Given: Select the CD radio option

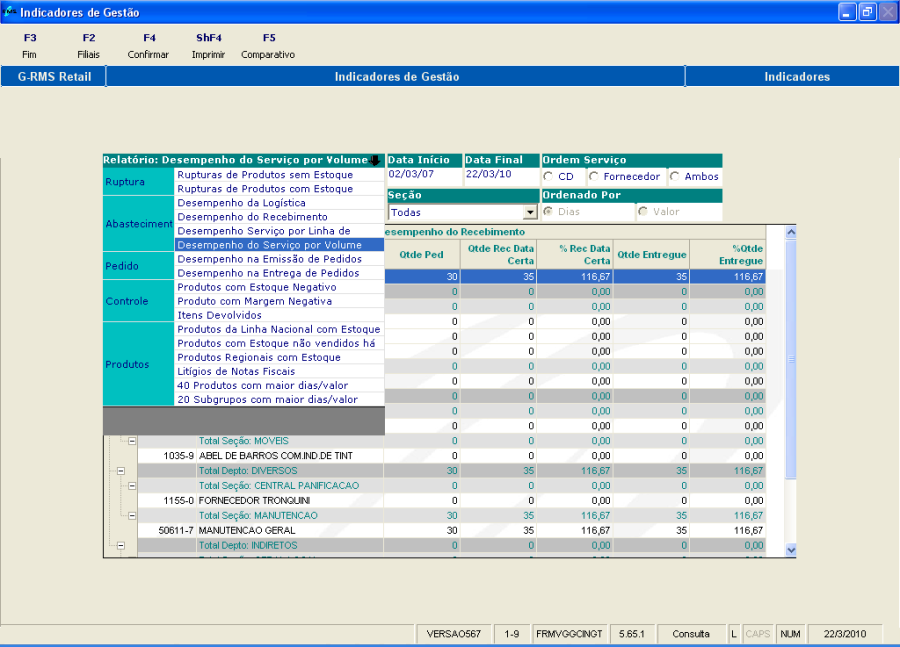Looking at the screenshot, I should [x=549, y=177].
